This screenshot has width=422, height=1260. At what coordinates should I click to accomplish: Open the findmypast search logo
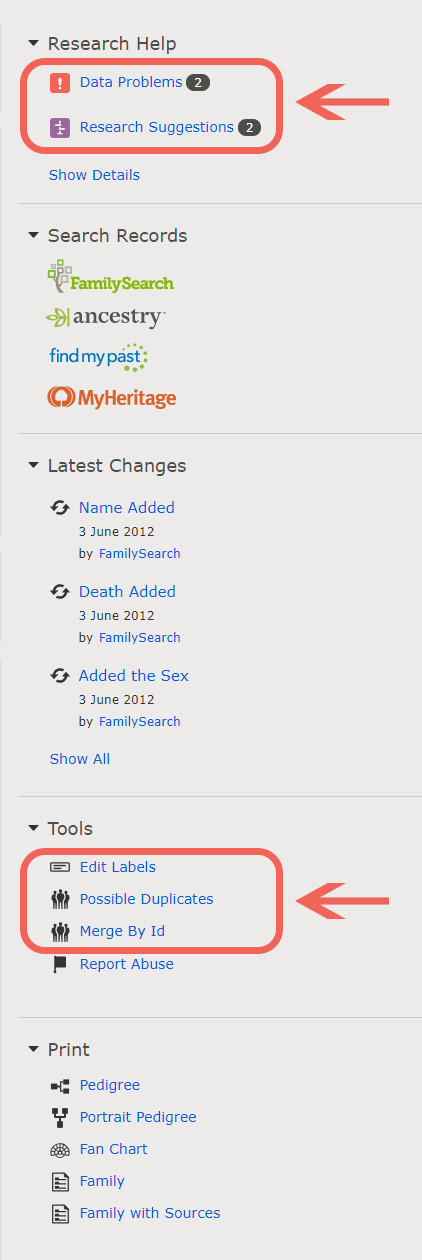coord(99,356)
